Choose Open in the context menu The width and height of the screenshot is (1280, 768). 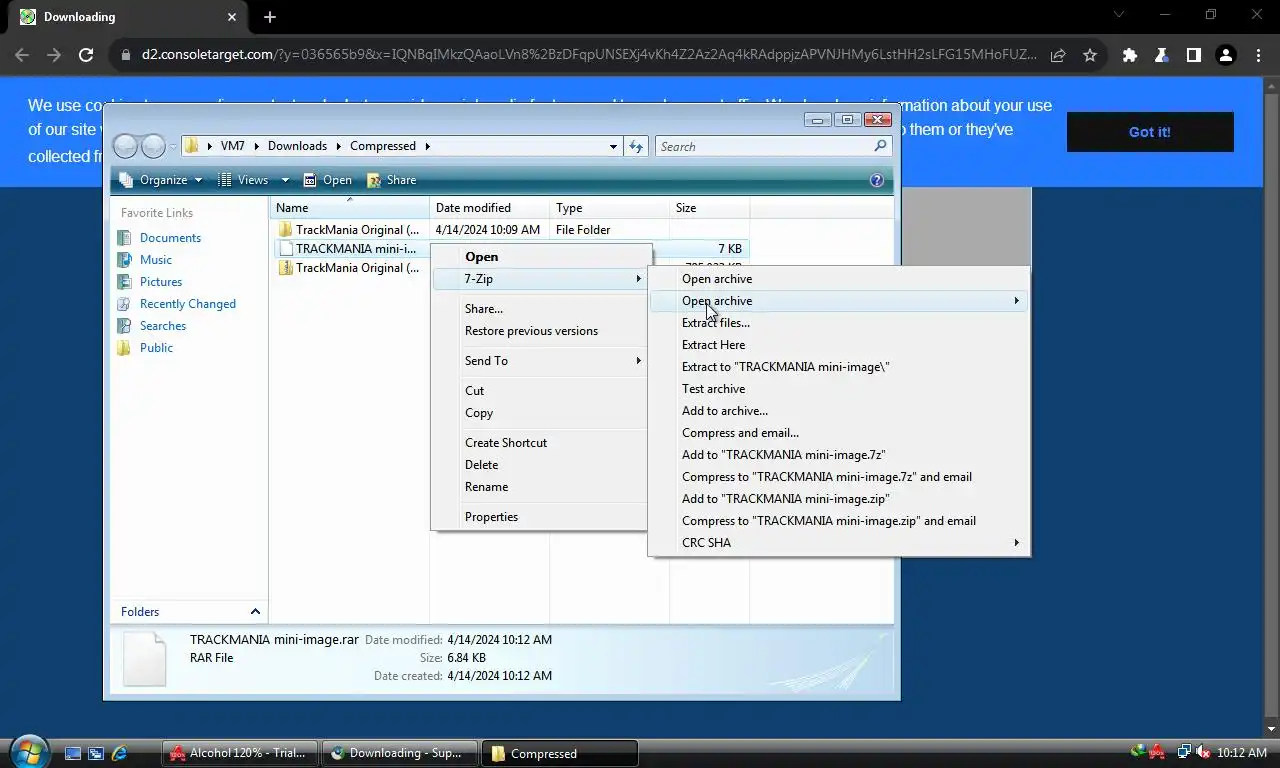pos(481,257)
